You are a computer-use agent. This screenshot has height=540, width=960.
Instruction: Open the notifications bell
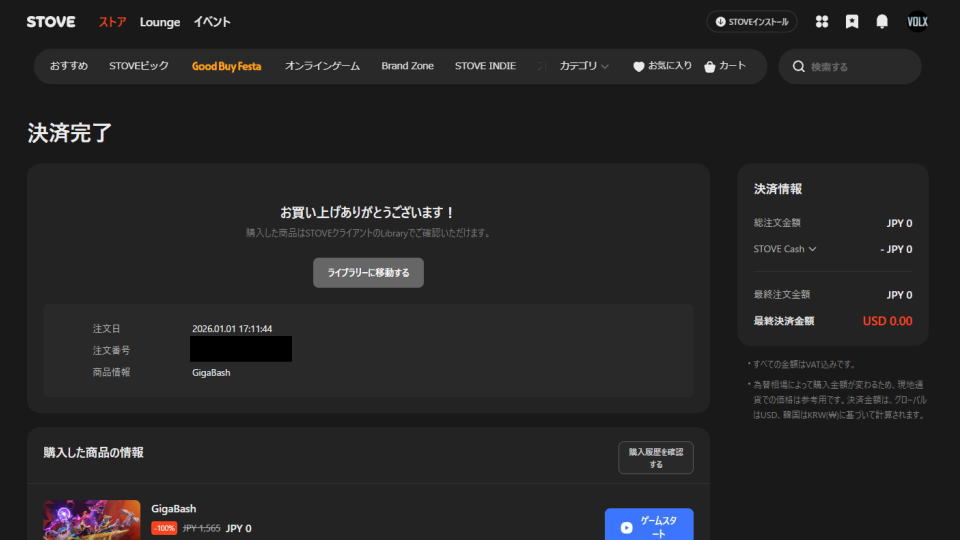(882, 21)
